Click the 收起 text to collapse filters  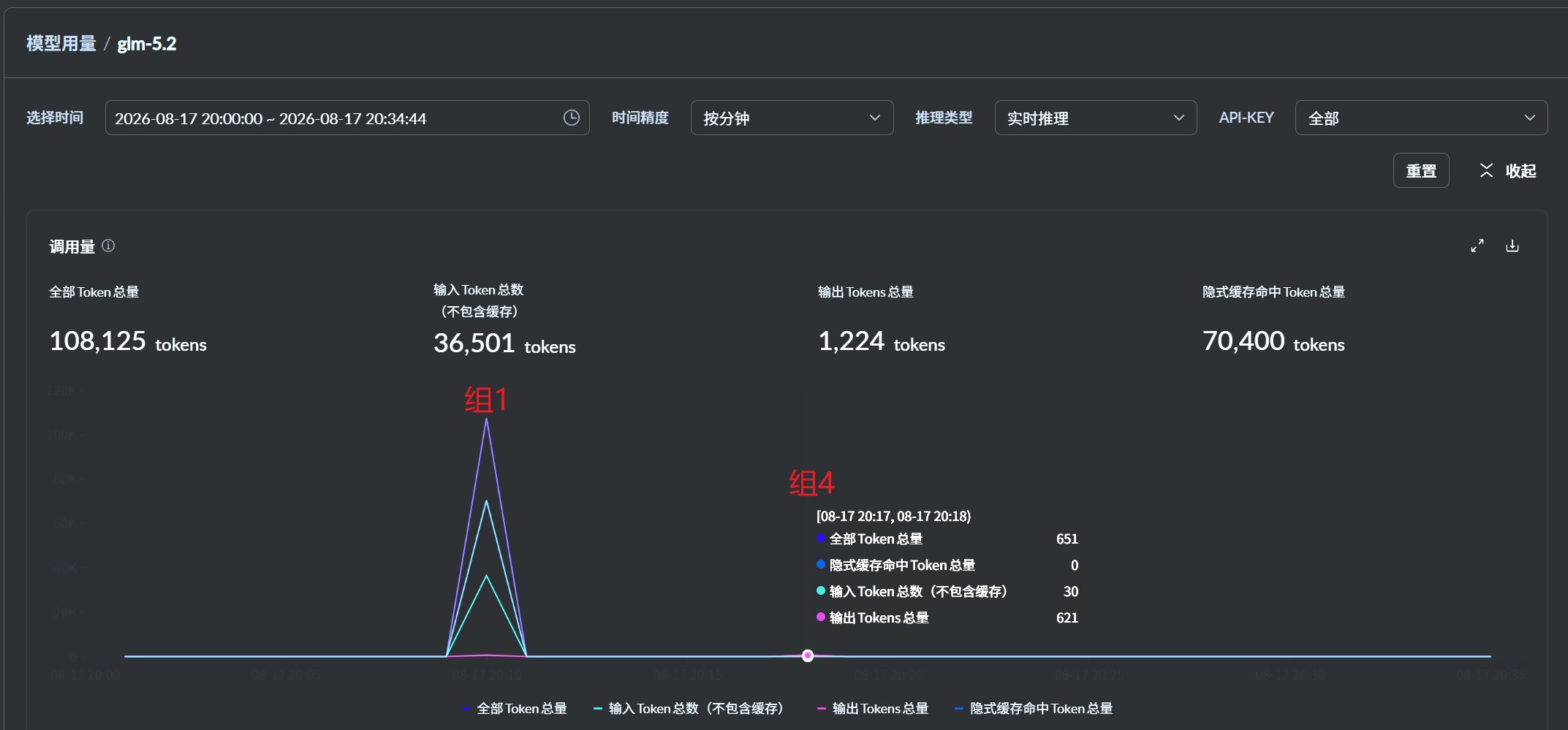pos(1520,171)
